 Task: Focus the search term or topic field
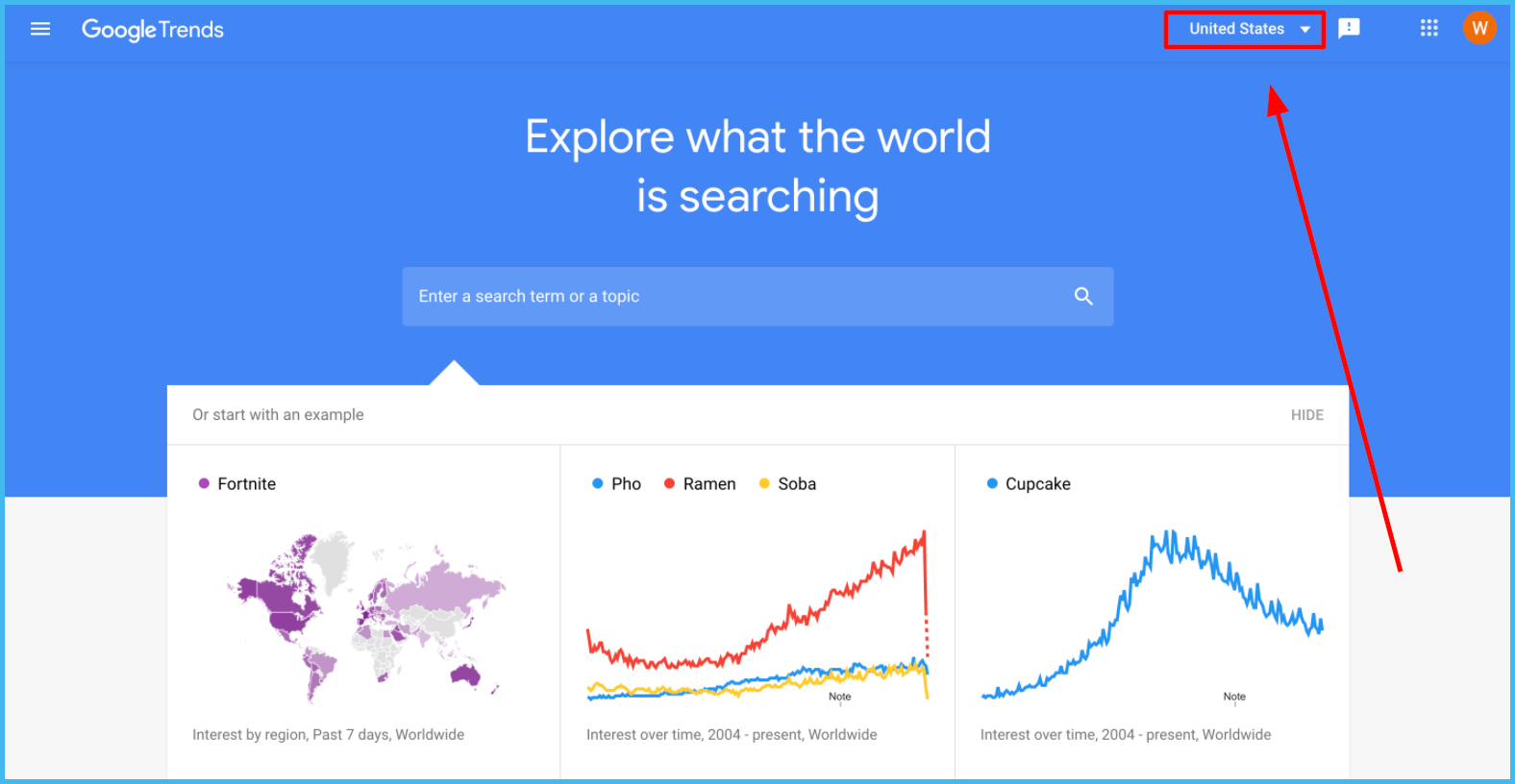tap(757, 296)
